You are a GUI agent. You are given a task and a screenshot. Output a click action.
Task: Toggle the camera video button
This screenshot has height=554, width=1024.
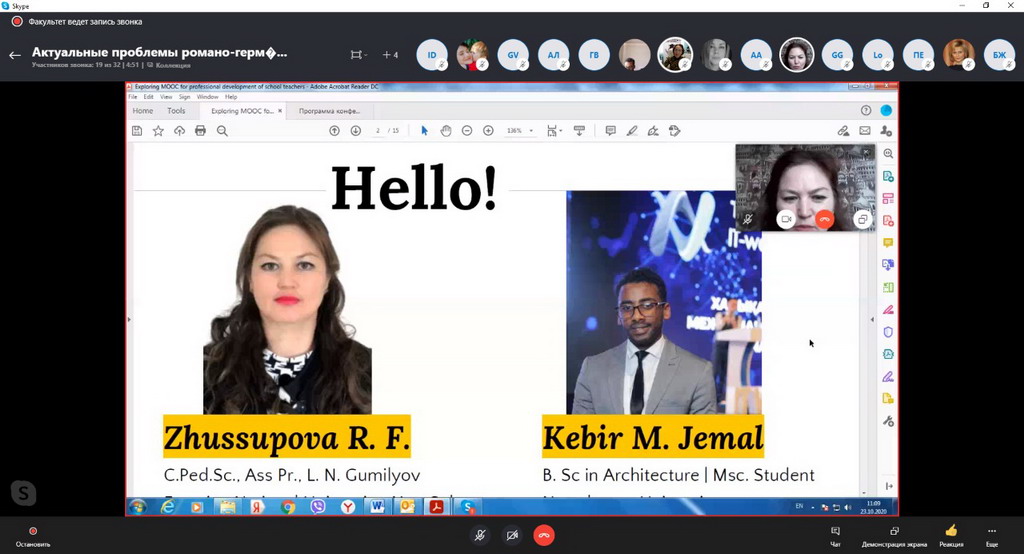pyautogui.click(x=512, y=535)
